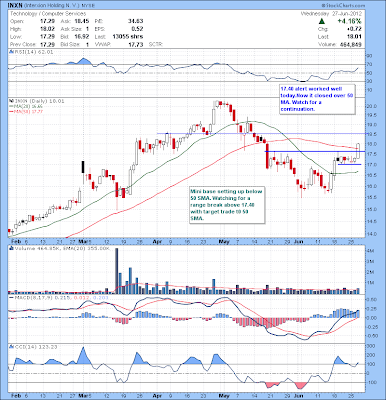
Task: Click the blue '17.40 alert worked well' note
Action: point(317,99)
